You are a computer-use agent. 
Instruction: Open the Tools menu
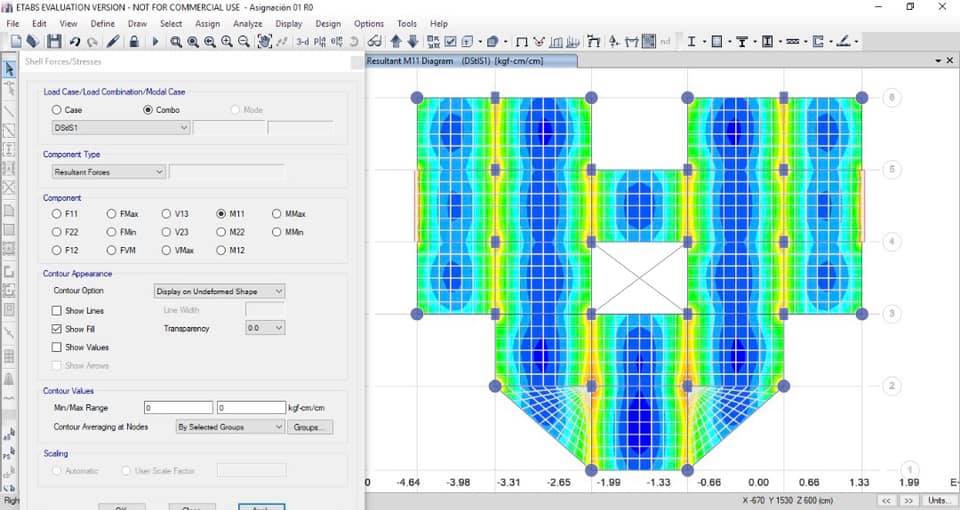[x=407, y=23]
